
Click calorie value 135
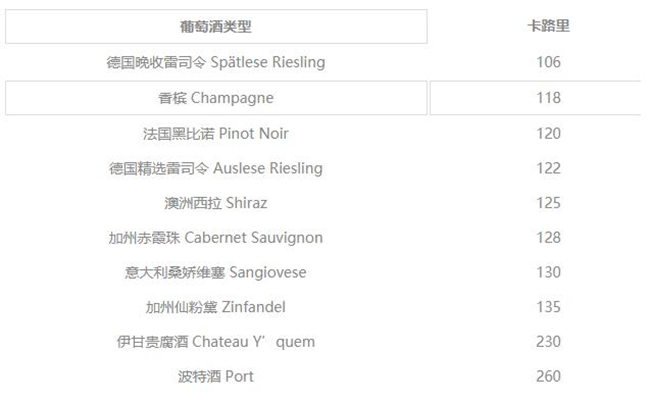click(x=548, y=307)
